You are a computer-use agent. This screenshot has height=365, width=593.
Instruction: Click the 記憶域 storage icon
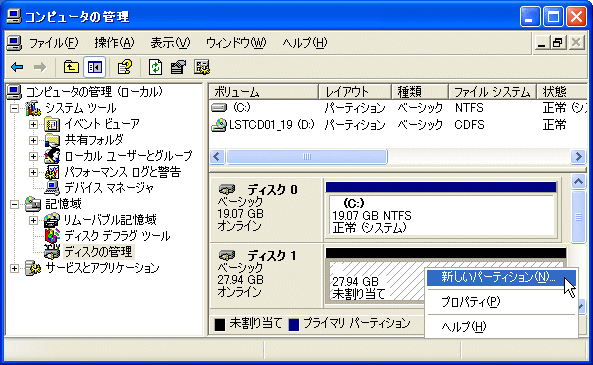click(x=33, y=204)
